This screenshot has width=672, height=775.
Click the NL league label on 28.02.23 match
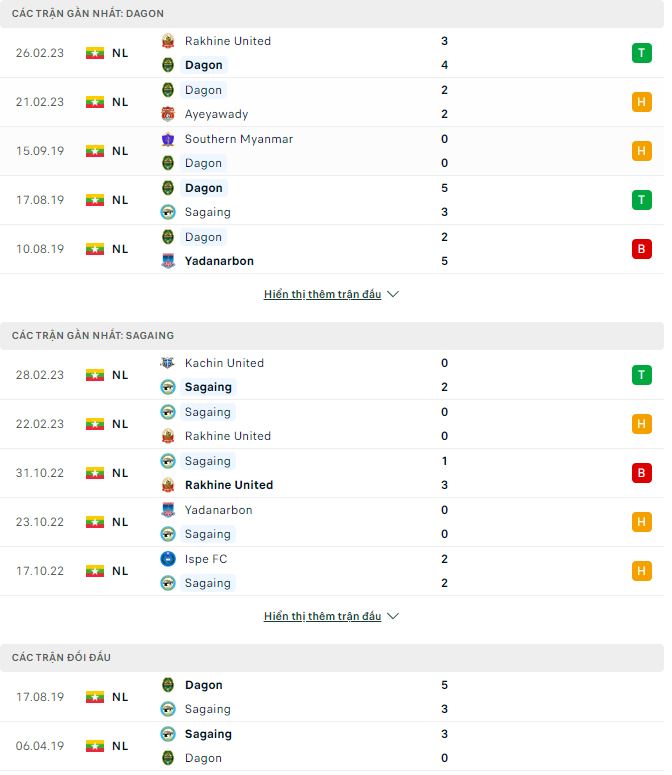tap(120, 375)
